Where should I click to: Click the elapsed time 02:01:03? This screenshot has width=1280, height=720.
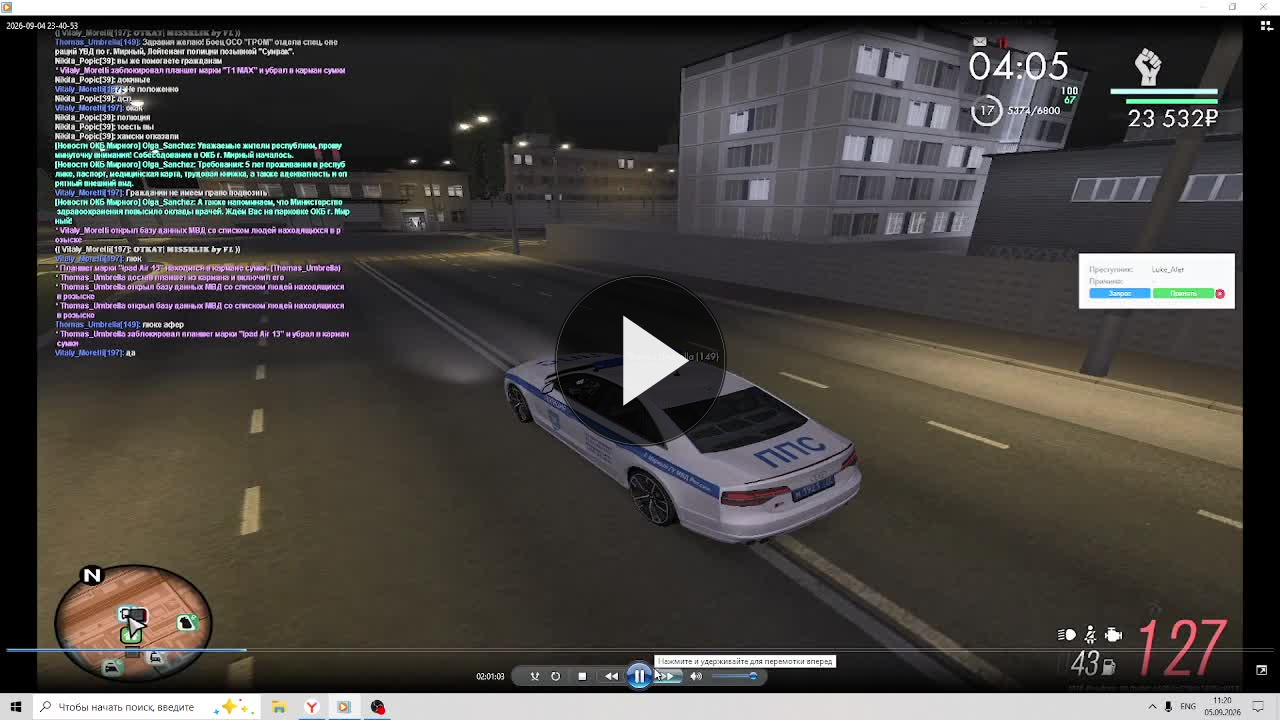point(490,677)
